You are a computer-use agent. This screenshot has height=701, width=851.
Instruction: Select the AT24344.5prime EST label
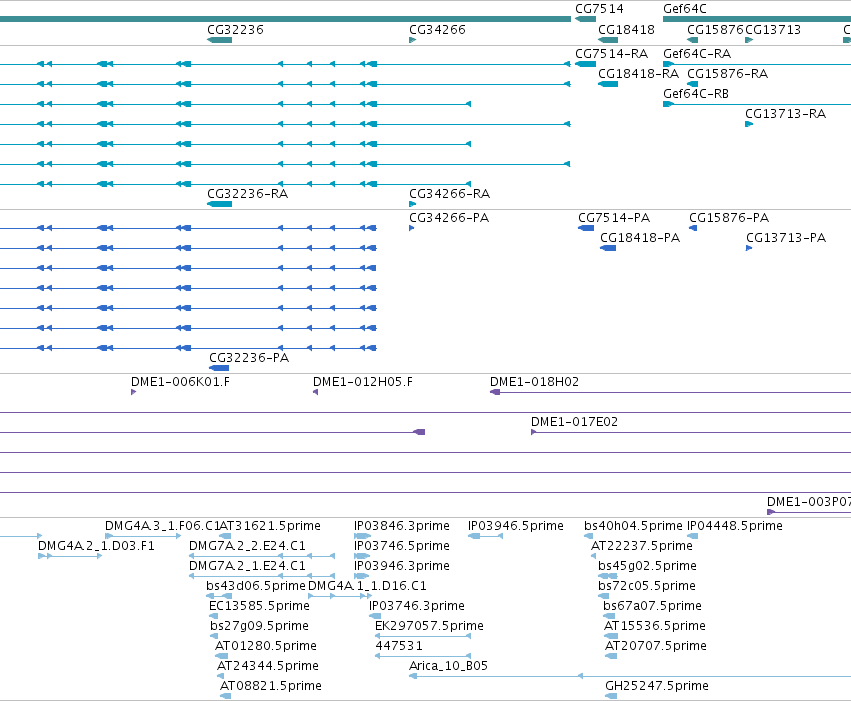click(268, 666)
